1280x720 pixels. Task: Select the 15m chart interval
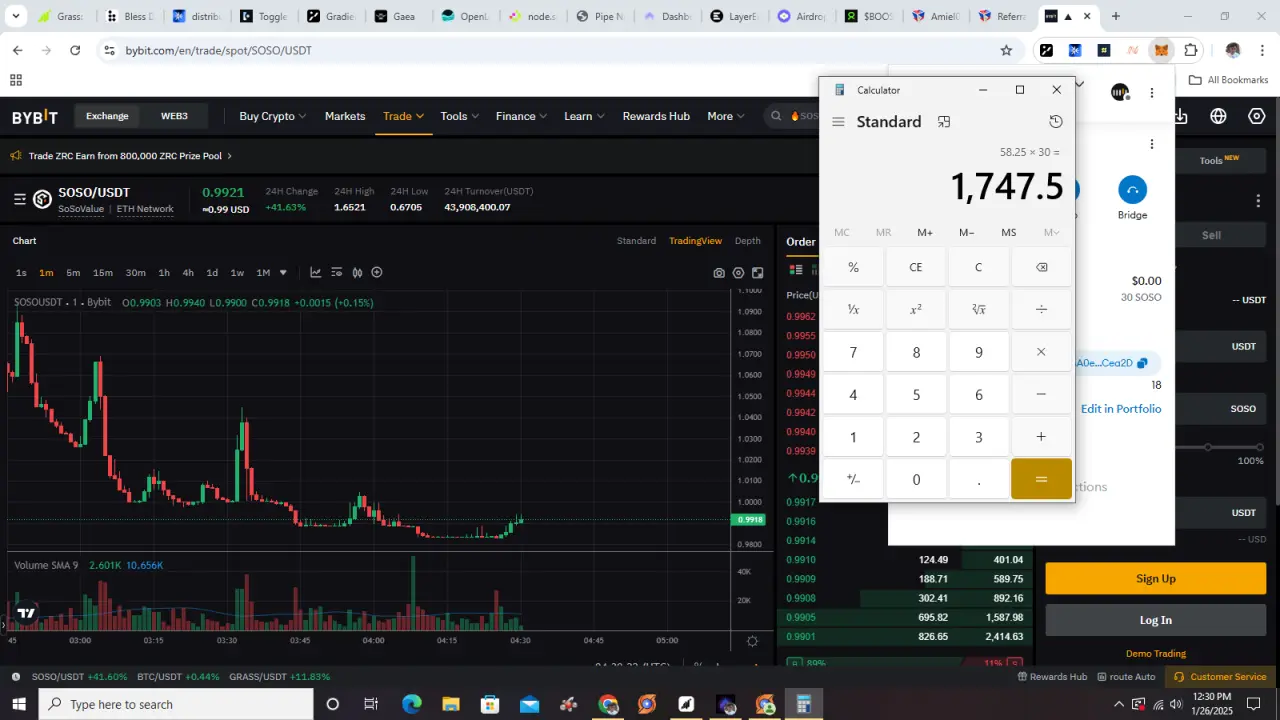(x=103, y=273)
